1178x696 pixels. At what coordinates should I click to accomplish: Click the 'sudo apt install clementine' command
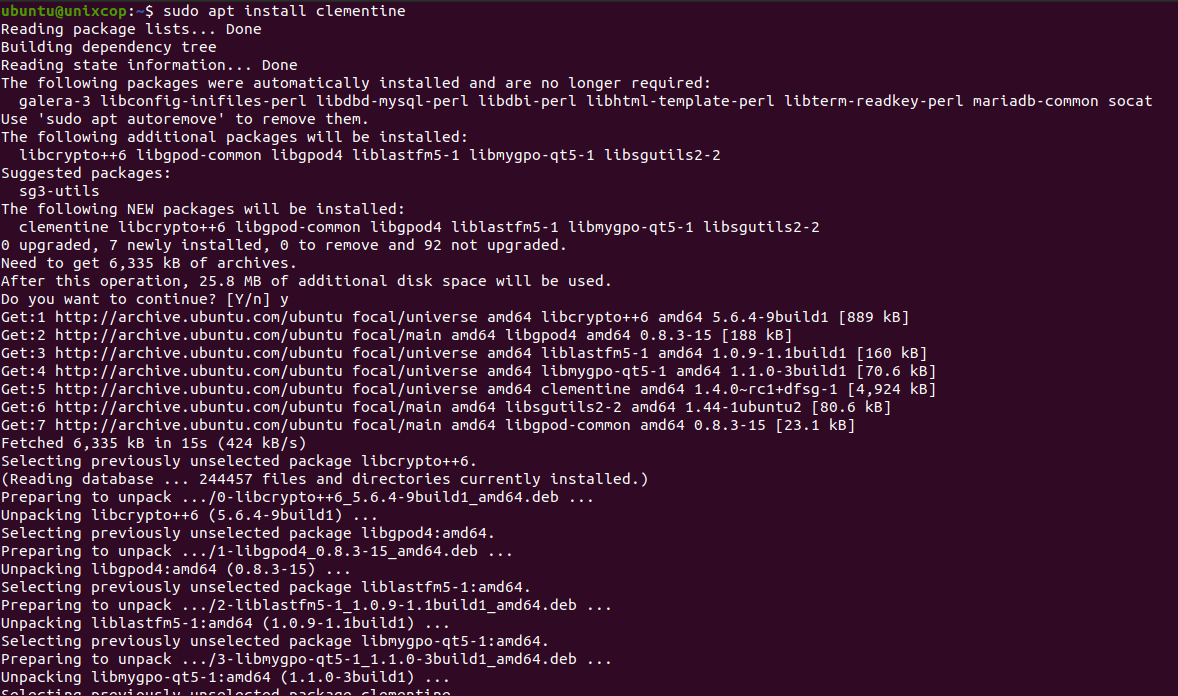(284, 11)
